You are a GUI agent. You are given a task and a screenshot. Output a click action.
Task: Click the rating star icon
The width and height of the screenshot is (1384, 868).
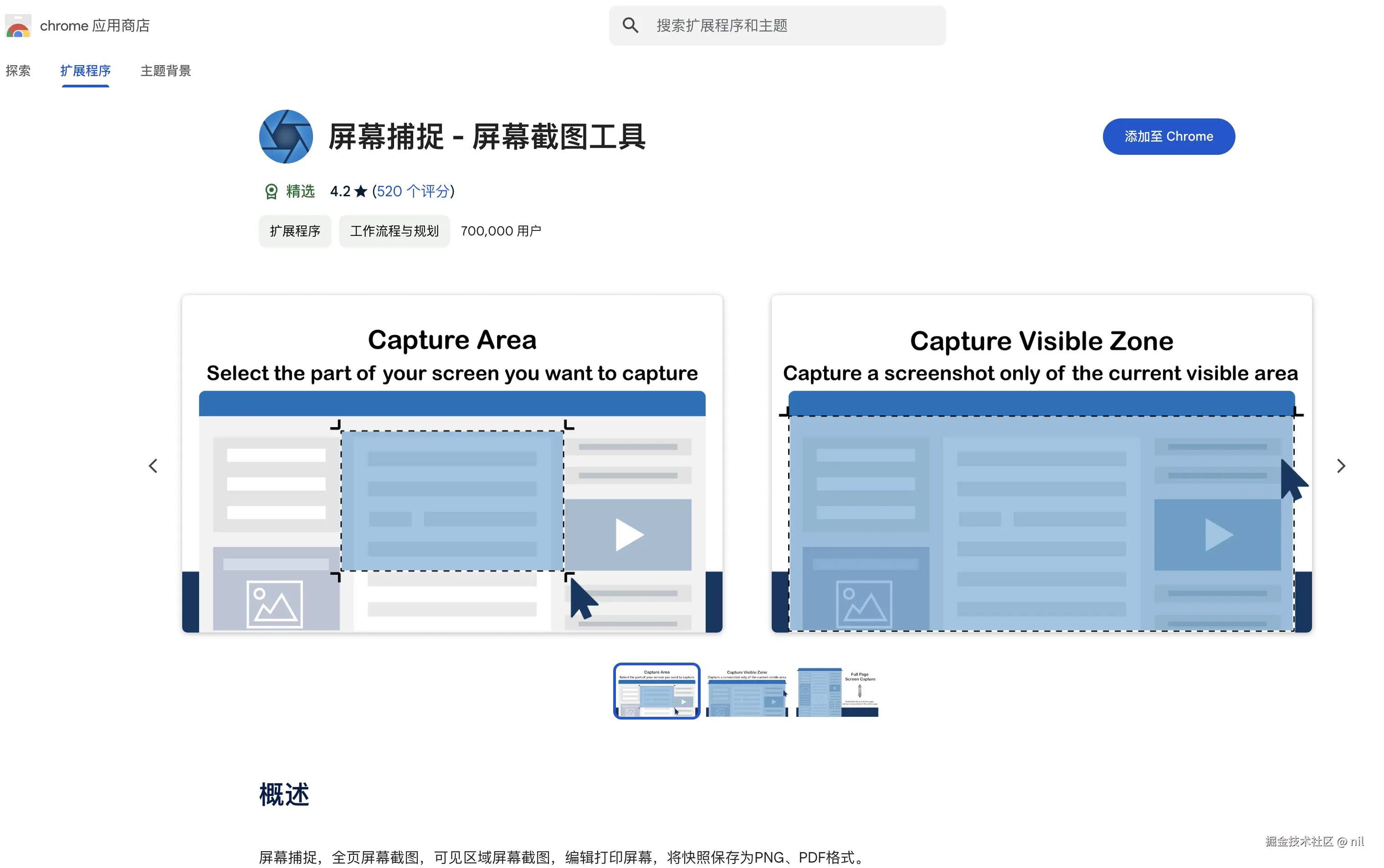(x=361, y=191)
